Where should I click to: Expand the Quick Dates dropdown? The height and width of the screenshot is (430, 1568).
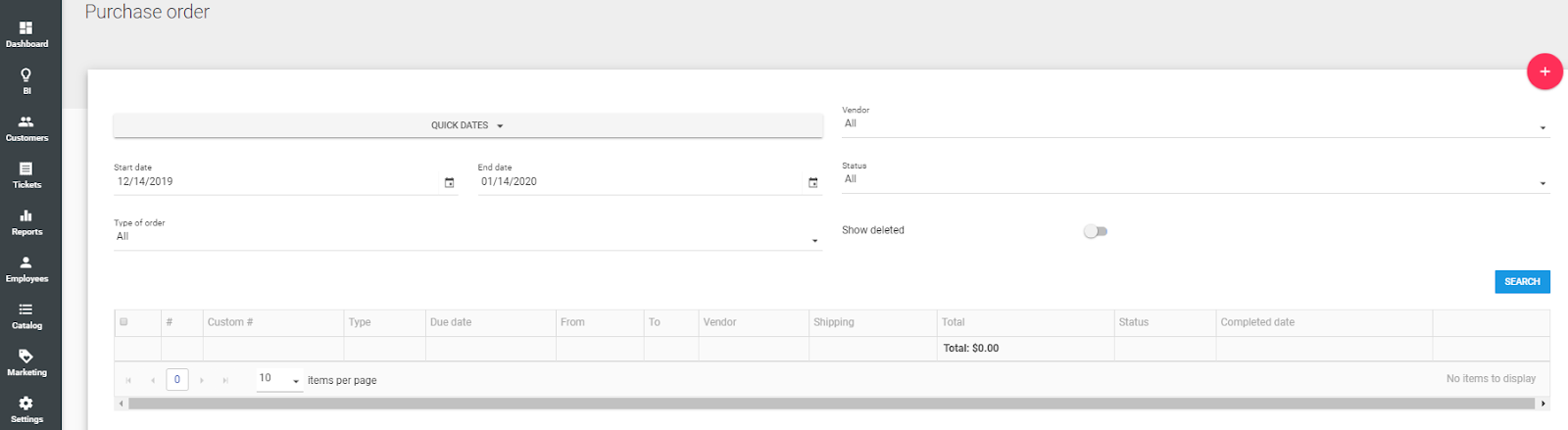[467, 125]
